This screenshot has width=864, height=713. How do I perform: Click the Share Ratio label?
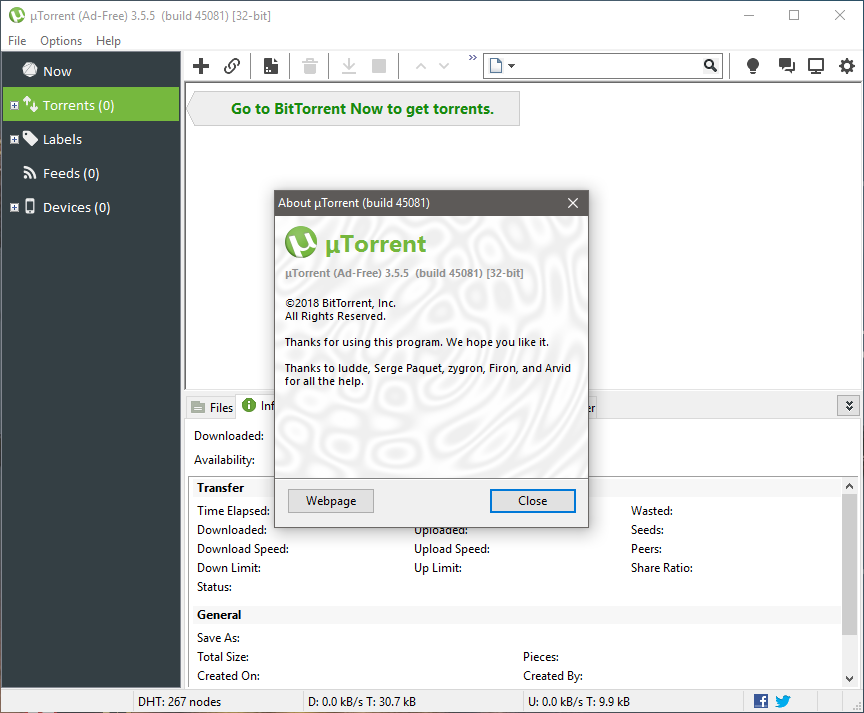[662, 568]
